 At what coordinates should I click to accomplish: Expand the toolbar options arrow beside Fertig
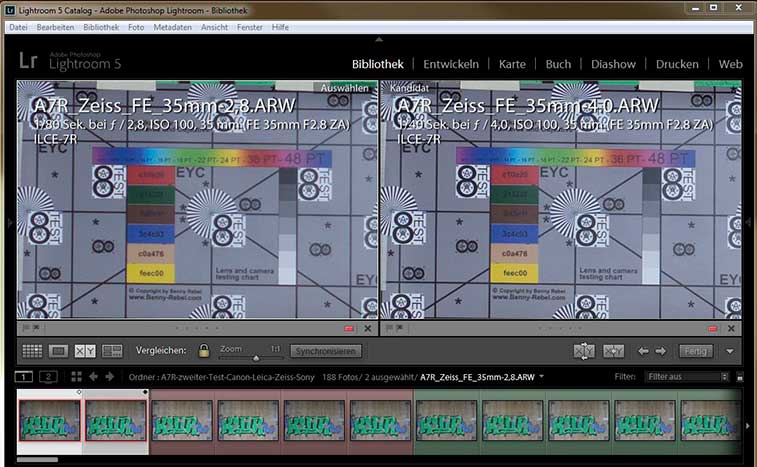pyautogui.click(x=730, y=351)
